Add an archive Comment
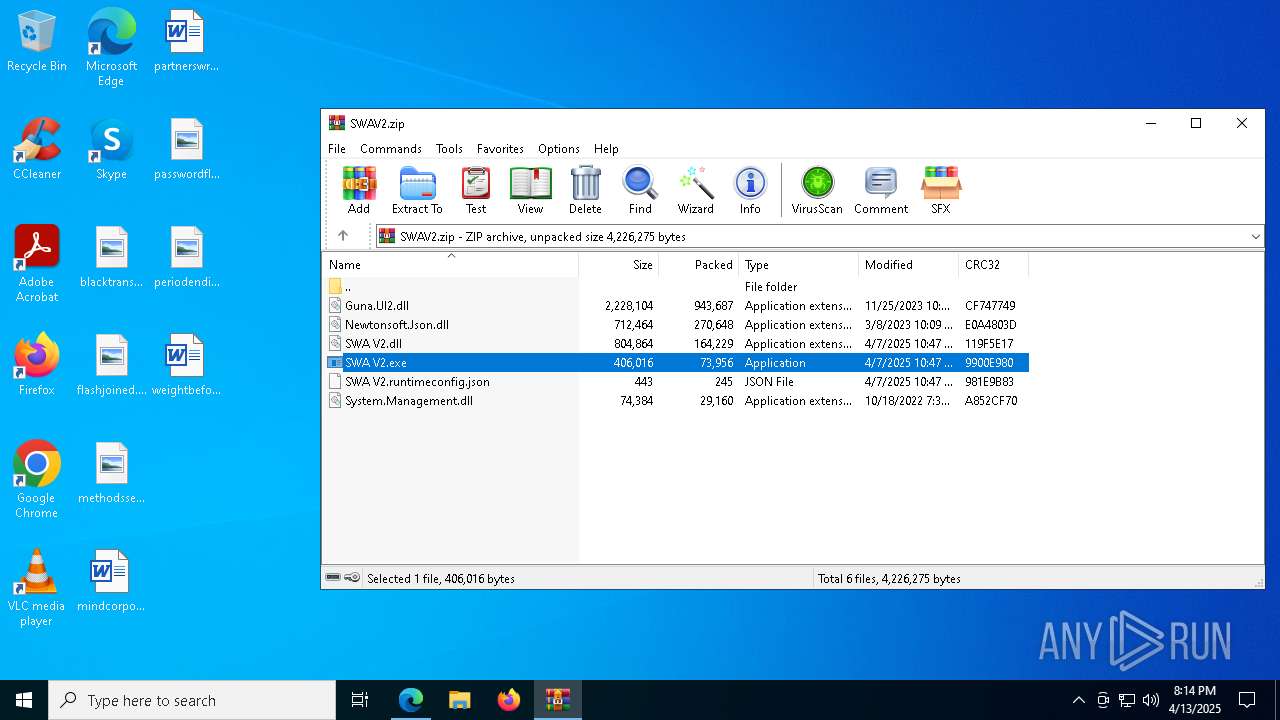This screenshot has width=1280, height=720. [x=881, y=191]
